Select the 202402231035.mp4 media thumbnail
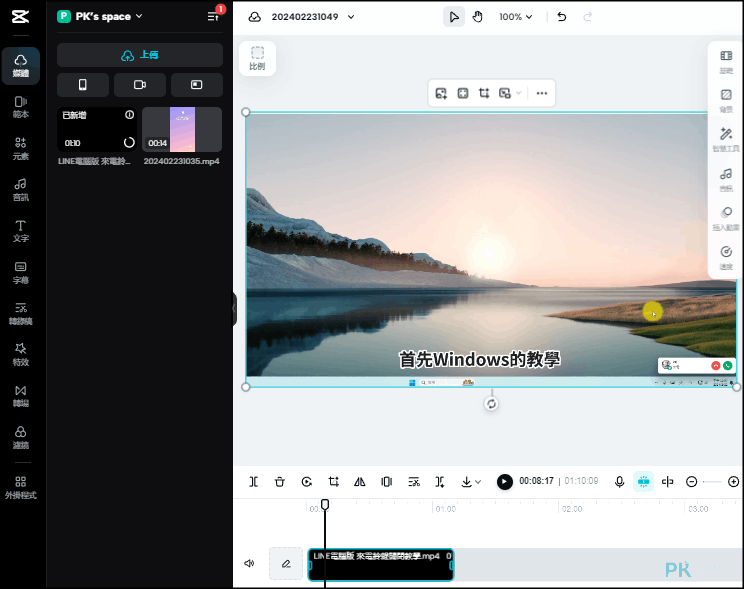Viewport: 744px width, 589px height. [182, 129]
